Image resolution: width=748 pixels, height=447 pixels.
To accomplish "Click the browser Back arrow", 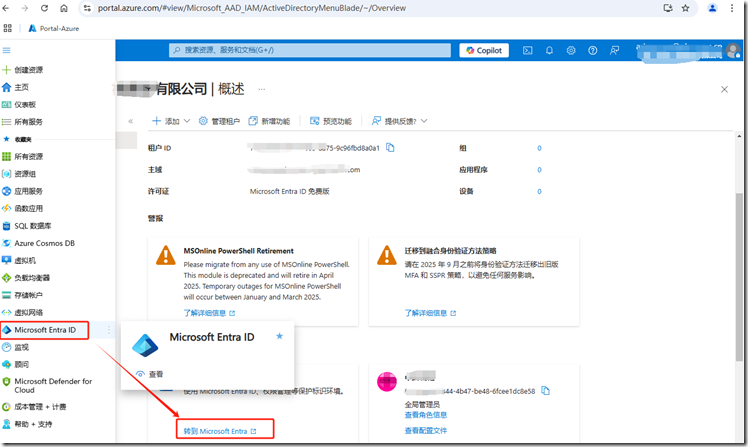I will pyautogui.click(x=6, y=8).
